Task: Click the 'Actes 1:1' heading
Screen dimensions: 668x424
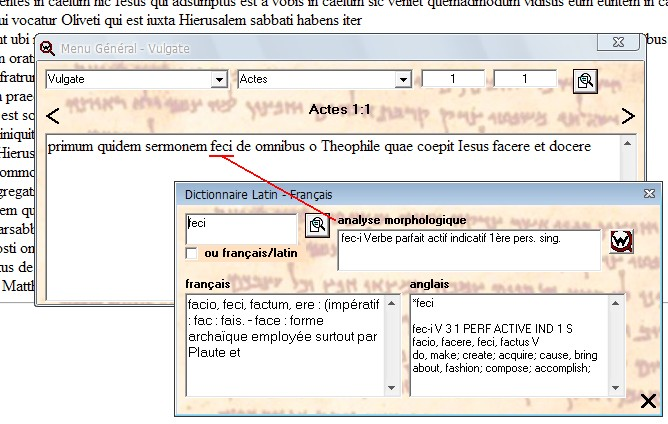Action: [x=340, y=110]
